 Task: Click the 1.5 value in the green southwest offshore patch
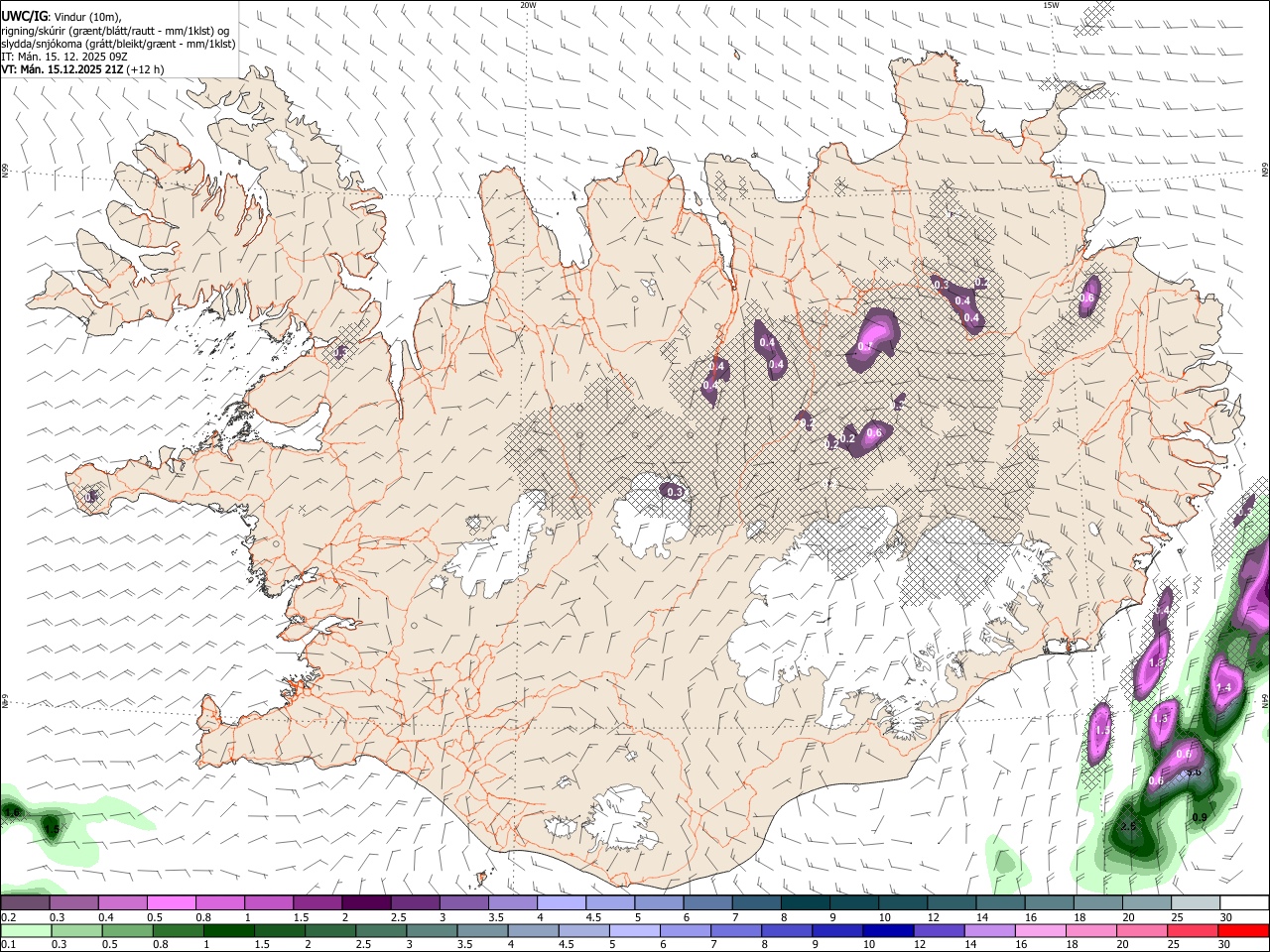tap(51, 828)
